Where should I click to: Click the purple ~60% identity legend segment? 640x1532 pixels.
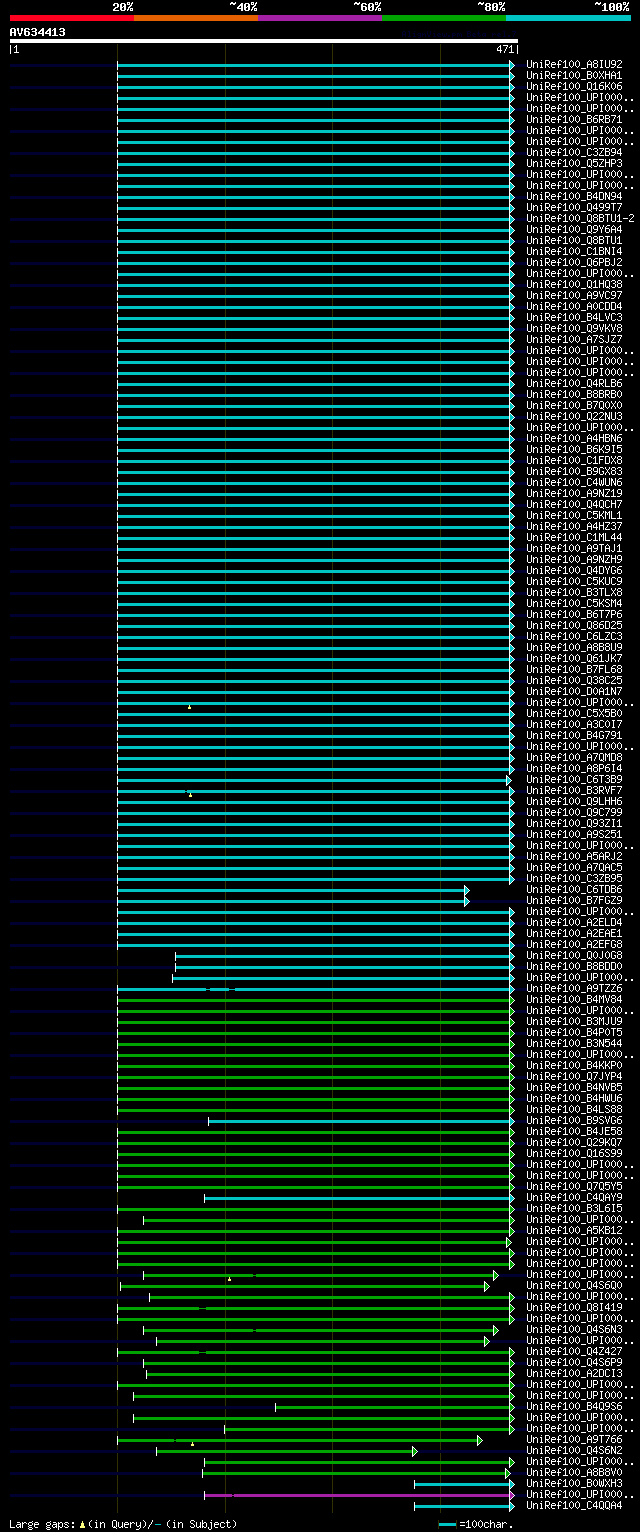pos(319,18)
